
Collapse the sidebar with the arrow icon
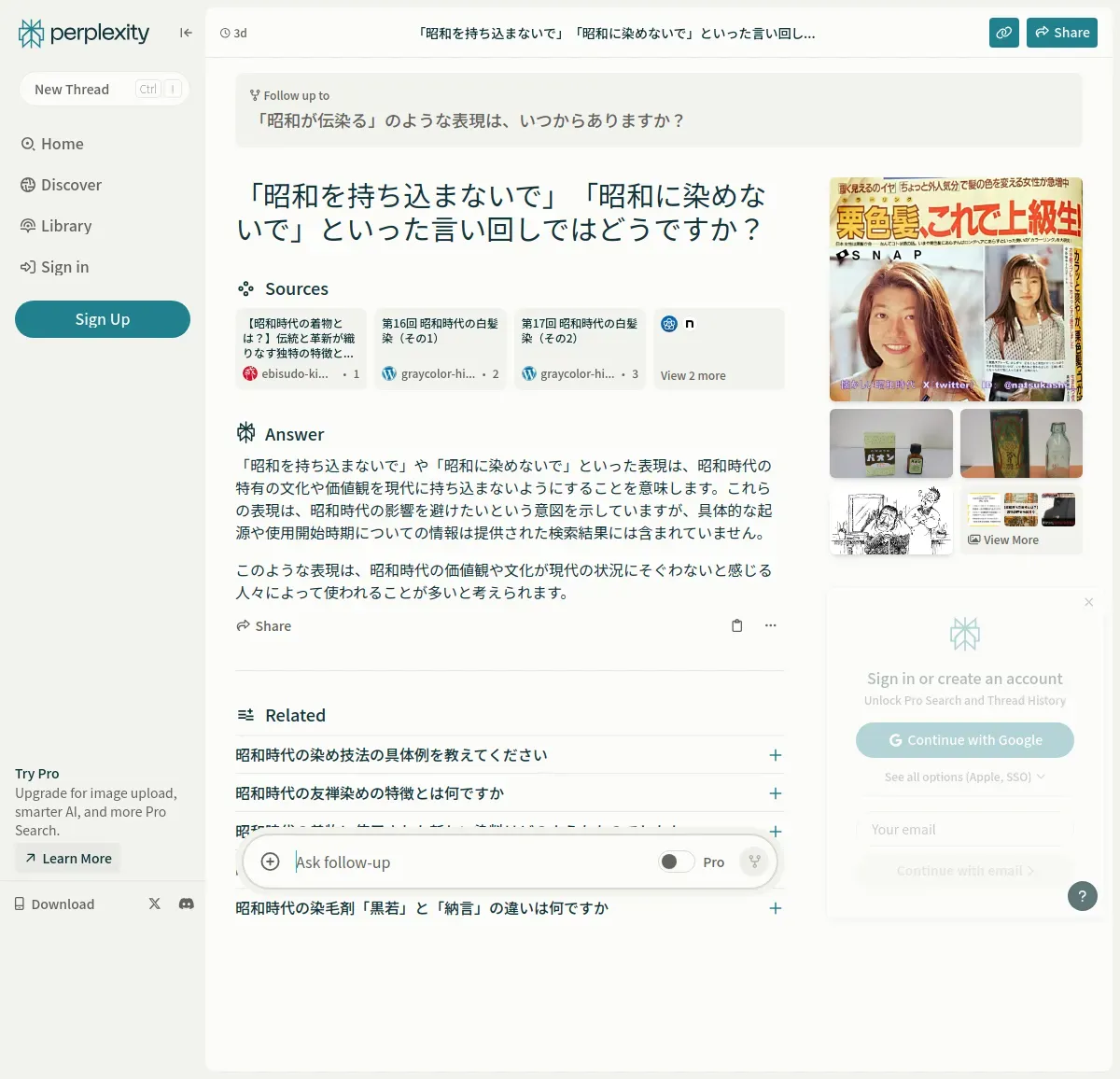click(186, 33)
